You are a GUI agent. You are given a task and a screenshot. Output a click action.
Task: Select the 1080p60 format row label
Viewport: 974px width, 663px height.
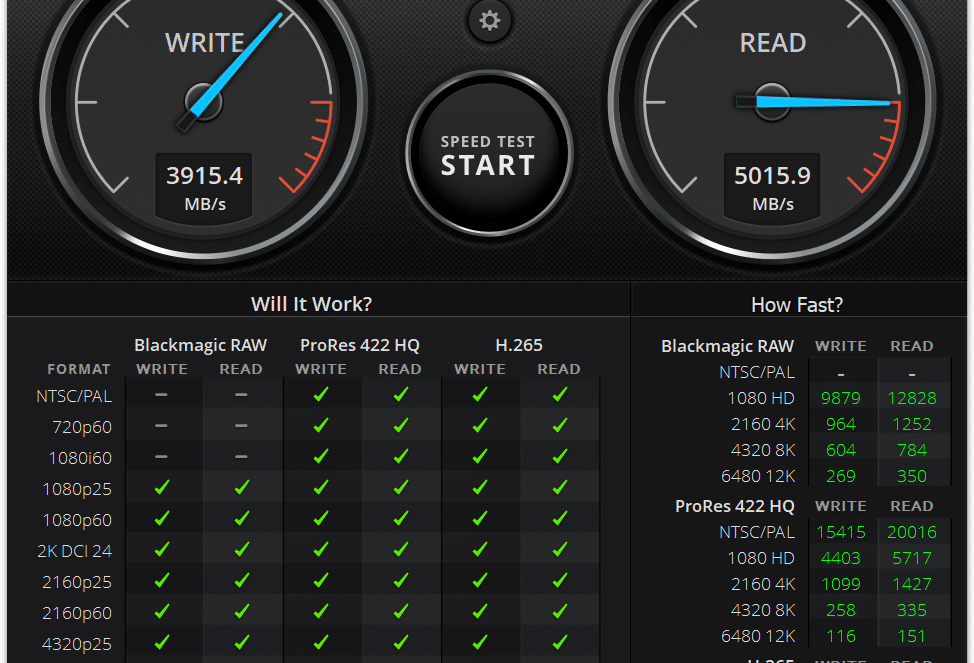coord(77,520)
